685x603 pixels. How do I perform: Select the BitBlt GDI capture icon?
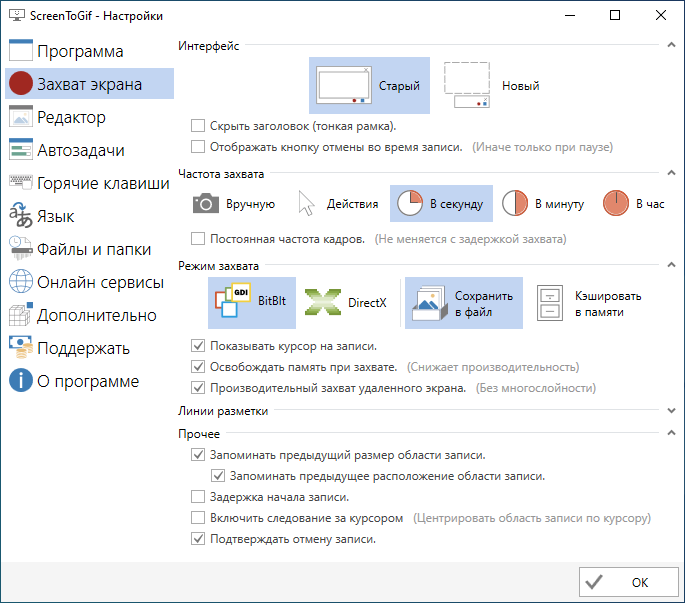(x=232, y=300)
